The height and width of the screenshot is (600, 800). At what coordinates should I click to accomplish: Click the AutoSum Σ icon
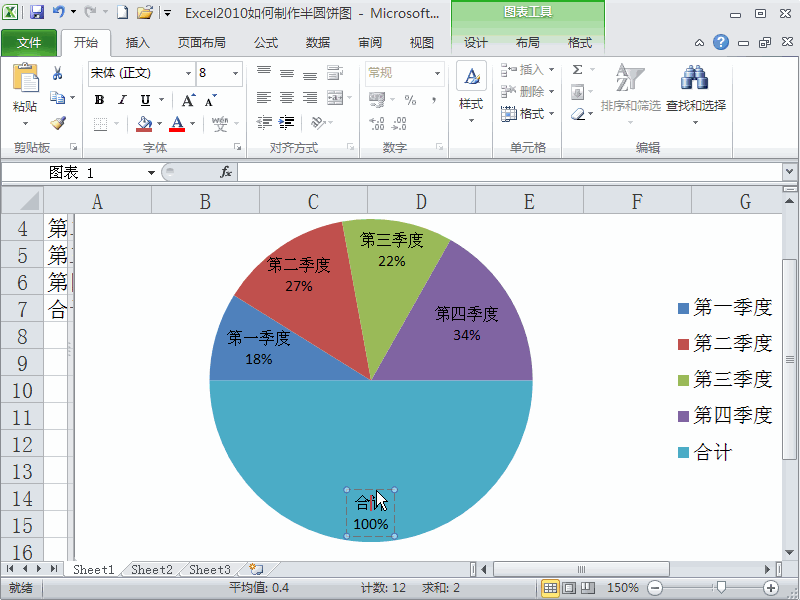coord(578,68)
